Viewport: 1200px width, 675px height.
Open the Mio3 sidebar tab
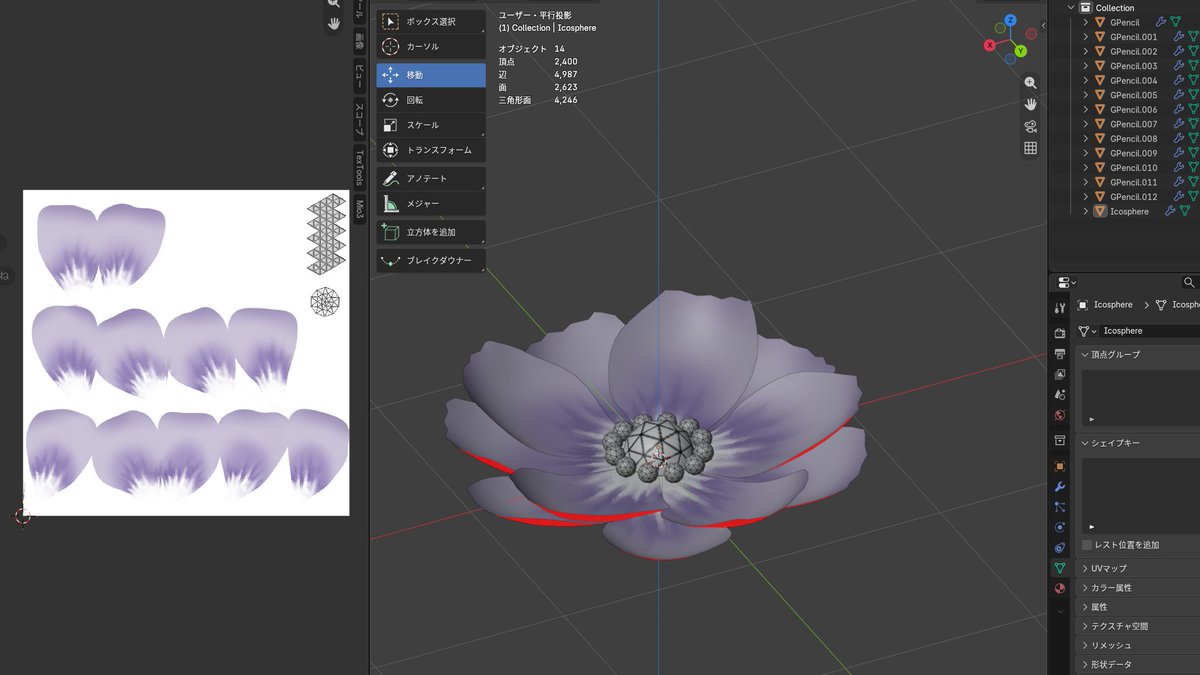coord(359,209)
